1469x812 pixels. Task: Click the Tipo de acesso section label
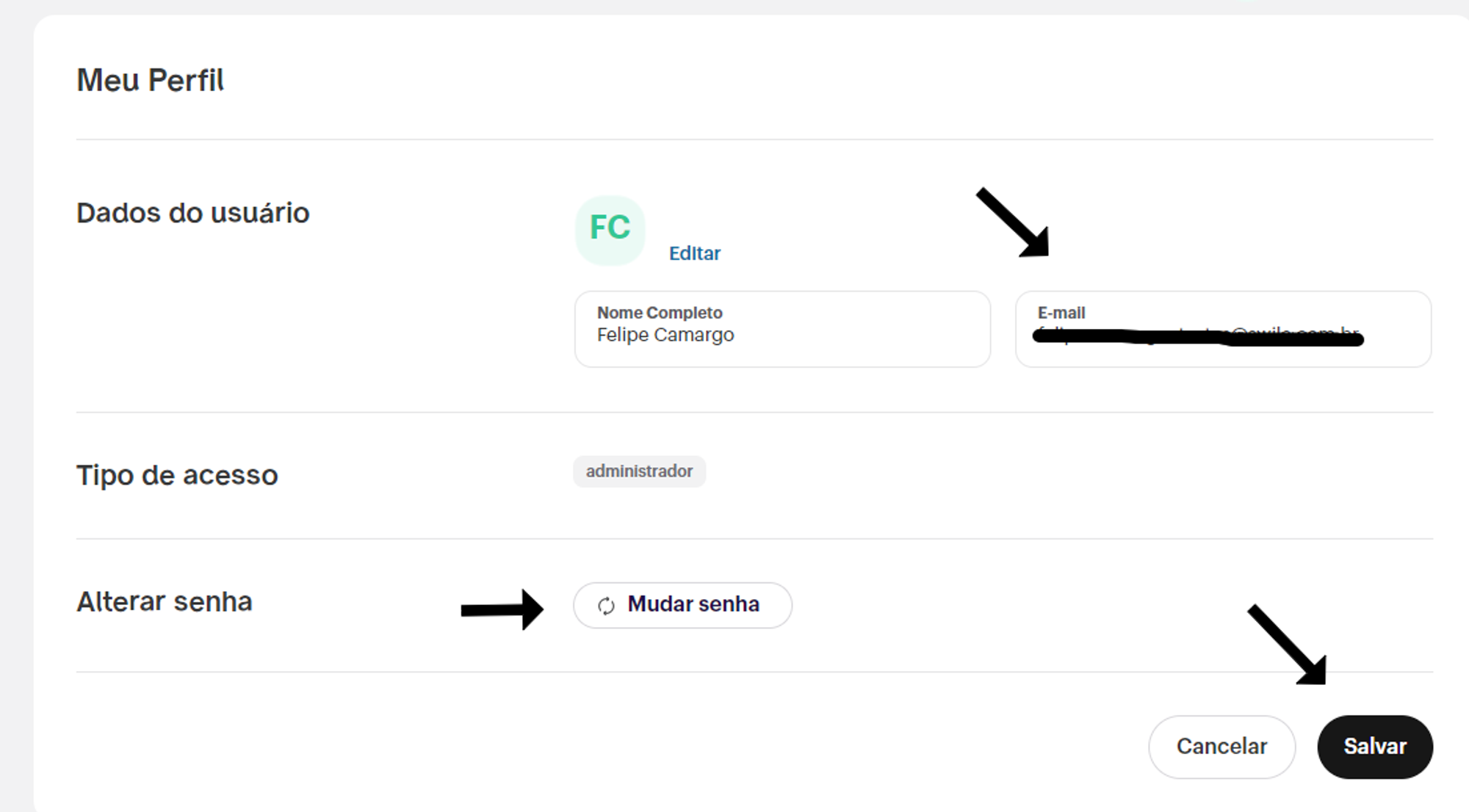177,475
